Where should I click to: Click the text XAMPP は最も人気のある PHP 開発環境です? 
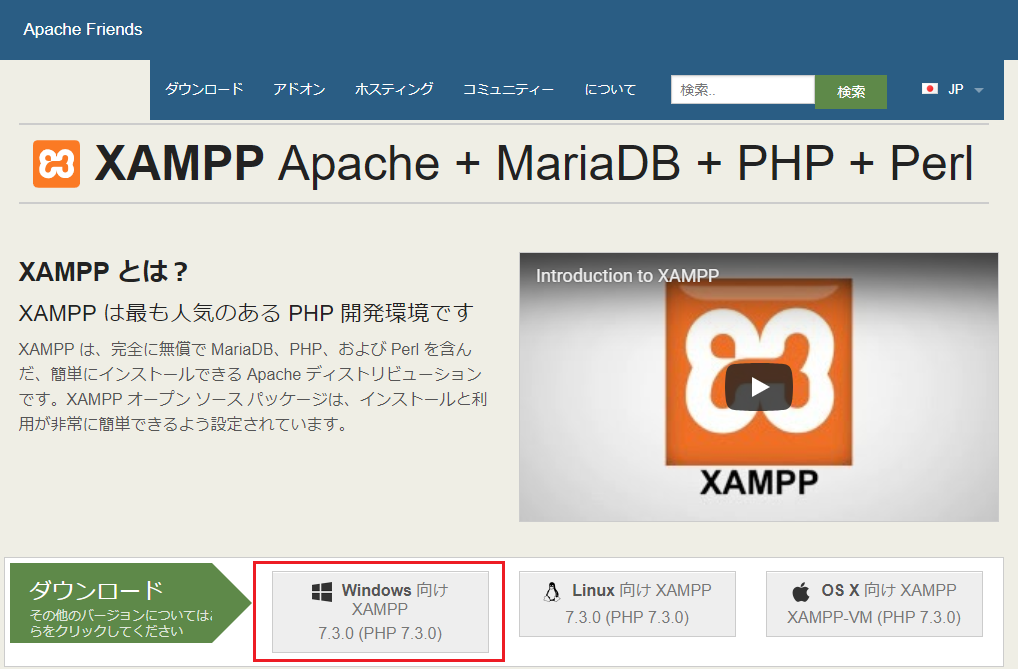click(x=246, y=313)
